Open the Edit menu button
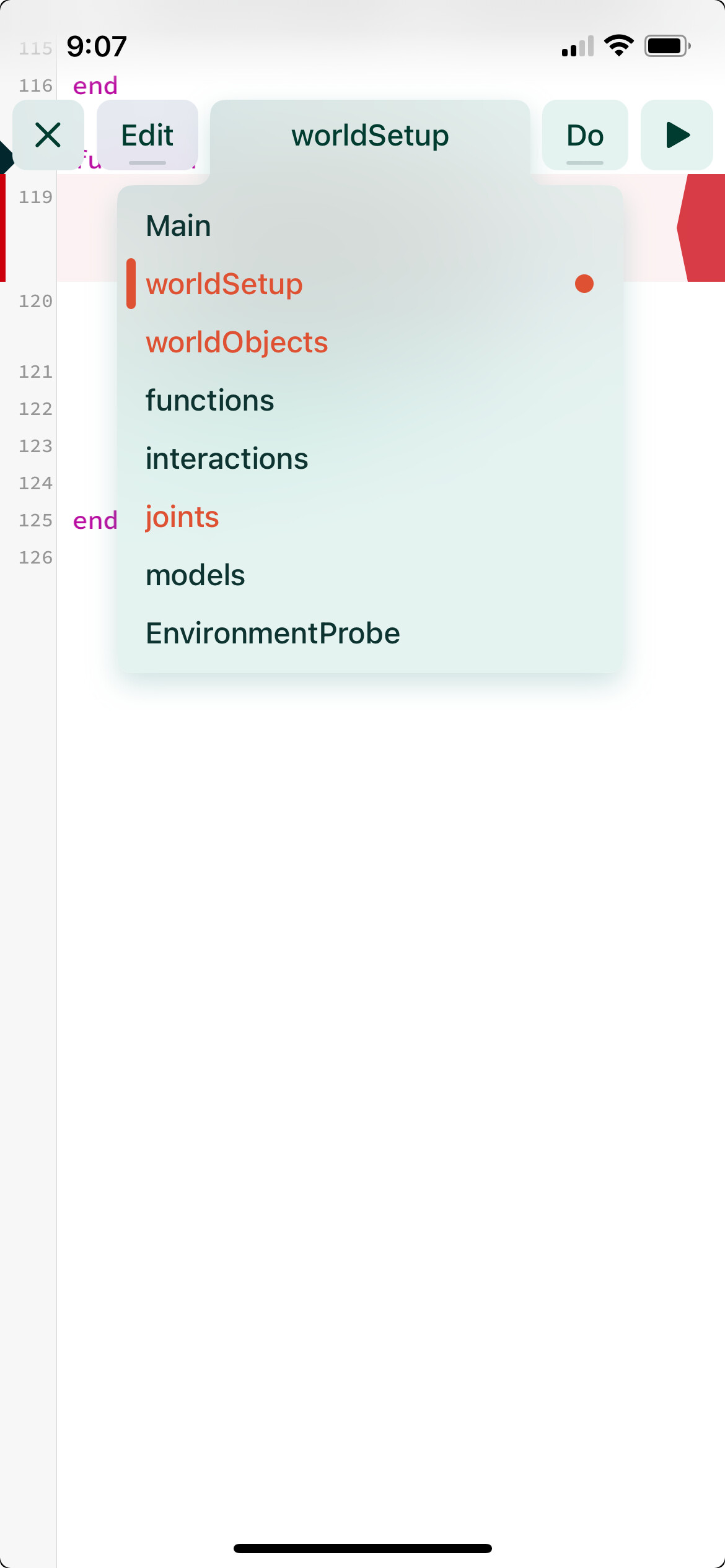 coord(147,135)
